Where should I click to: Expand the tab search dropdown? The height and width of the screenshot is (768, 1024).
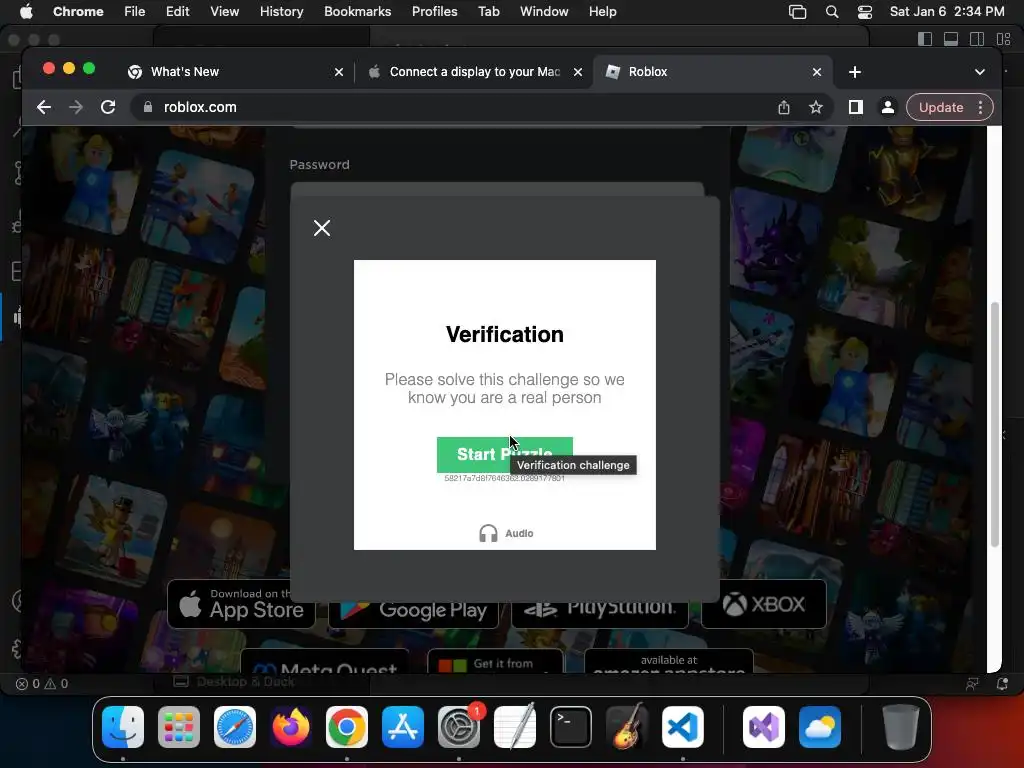click(x=980, y=72)
